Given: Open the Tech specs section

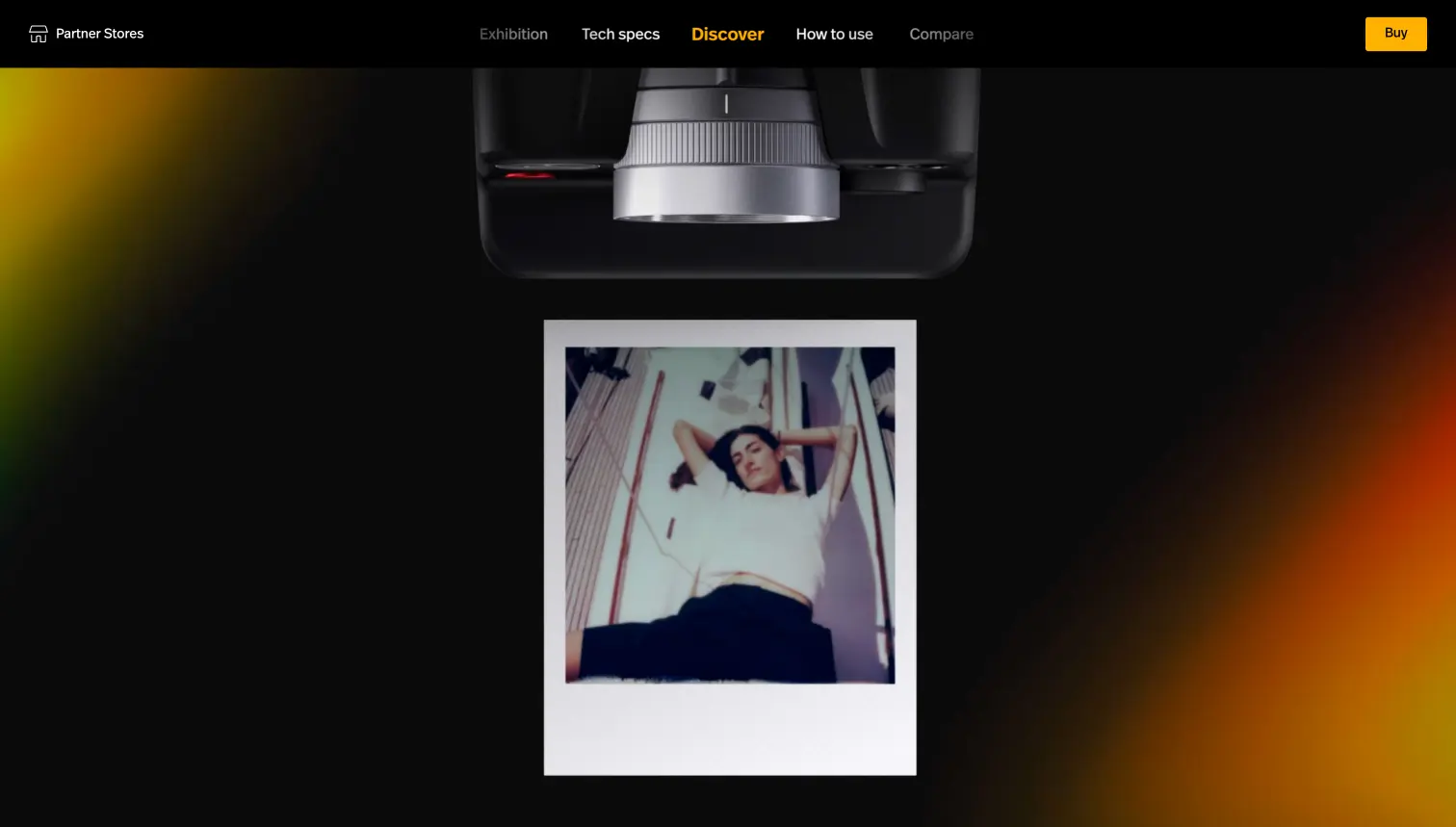Looking at the screenshot, I should tap(620, 34).
